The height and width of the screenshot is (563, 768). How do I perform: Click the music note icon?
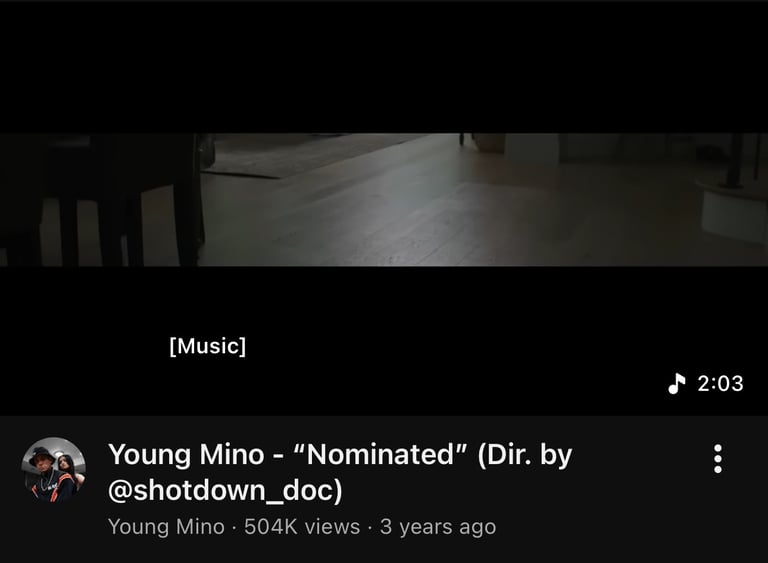(x=677, y=383)
